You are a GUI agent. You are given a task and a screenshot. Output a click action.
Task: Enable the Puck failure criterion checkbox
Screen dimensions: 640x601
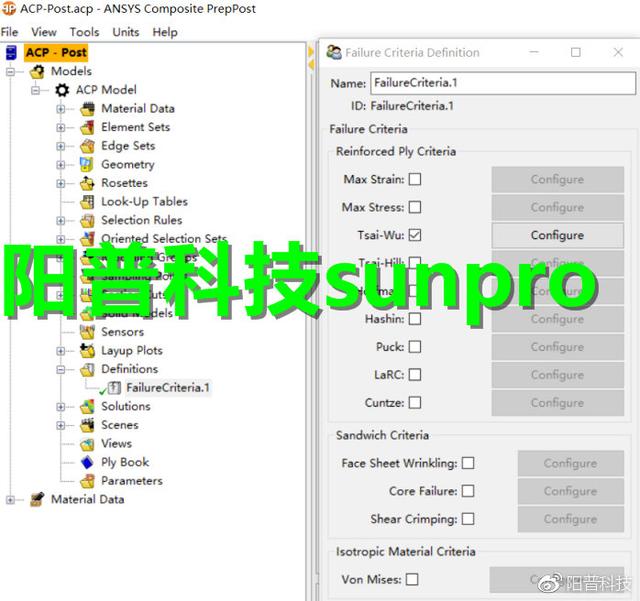tap(415, 347)
